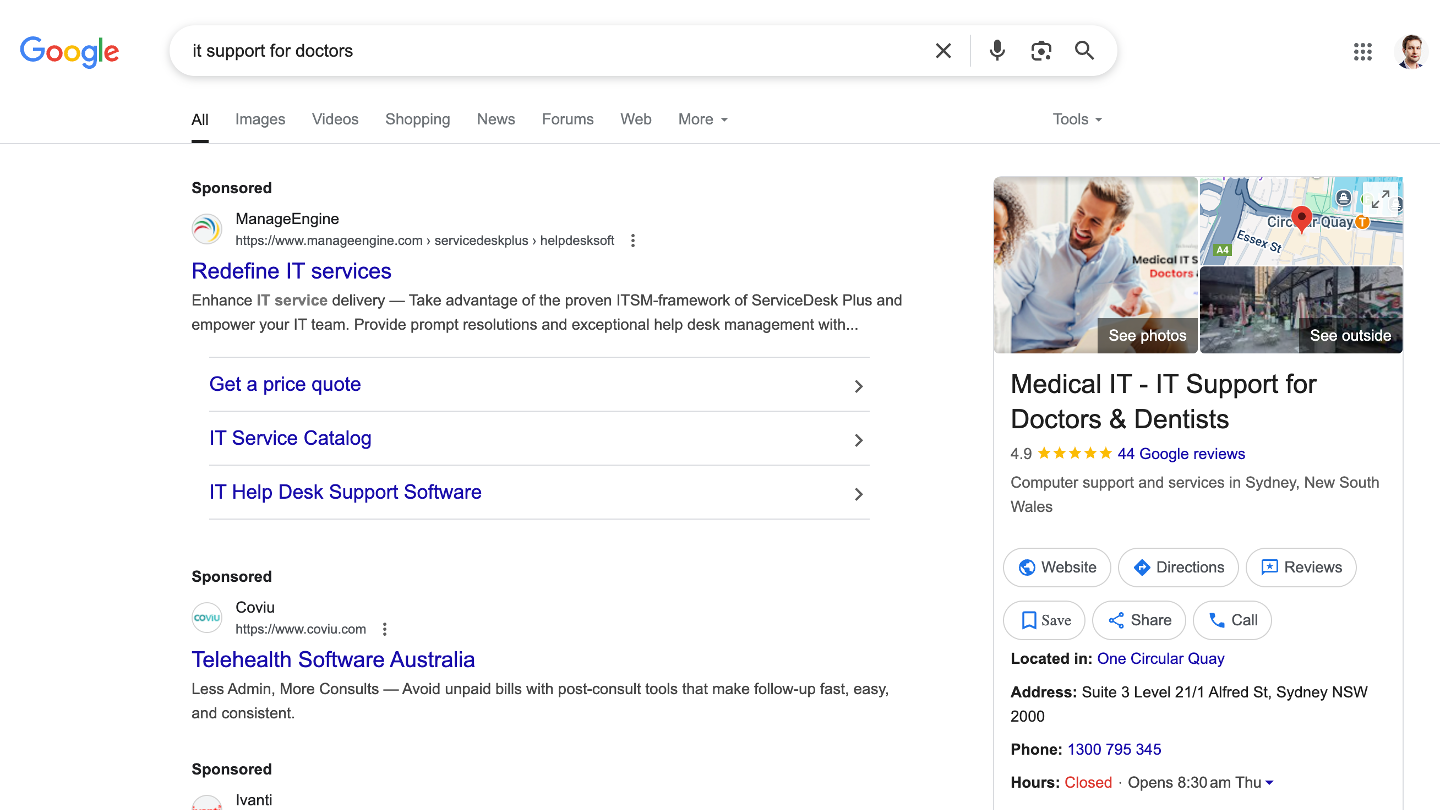The image size is (1440, 810).
Task: Save the Medical IT listing
Action: coord(1044,620)
